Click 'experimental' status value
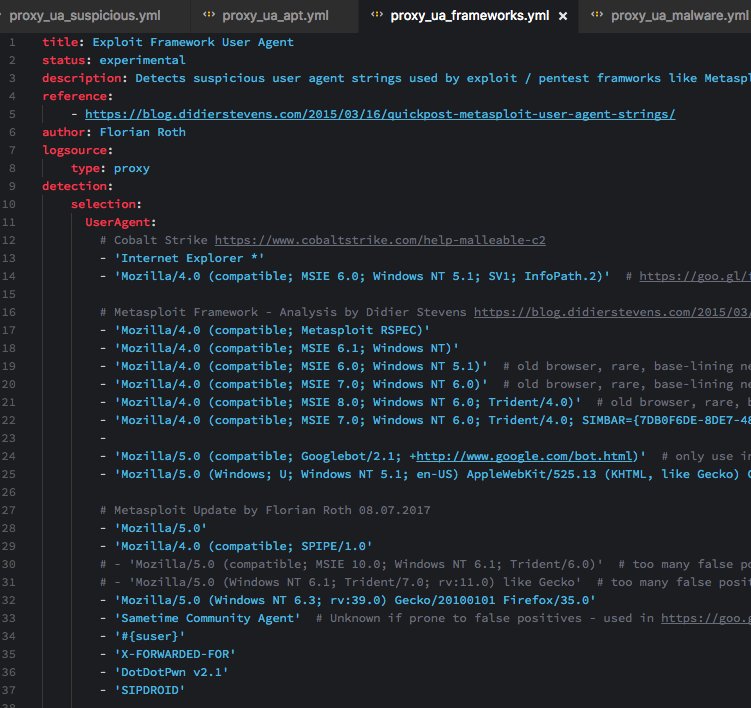 pos(142,60)
